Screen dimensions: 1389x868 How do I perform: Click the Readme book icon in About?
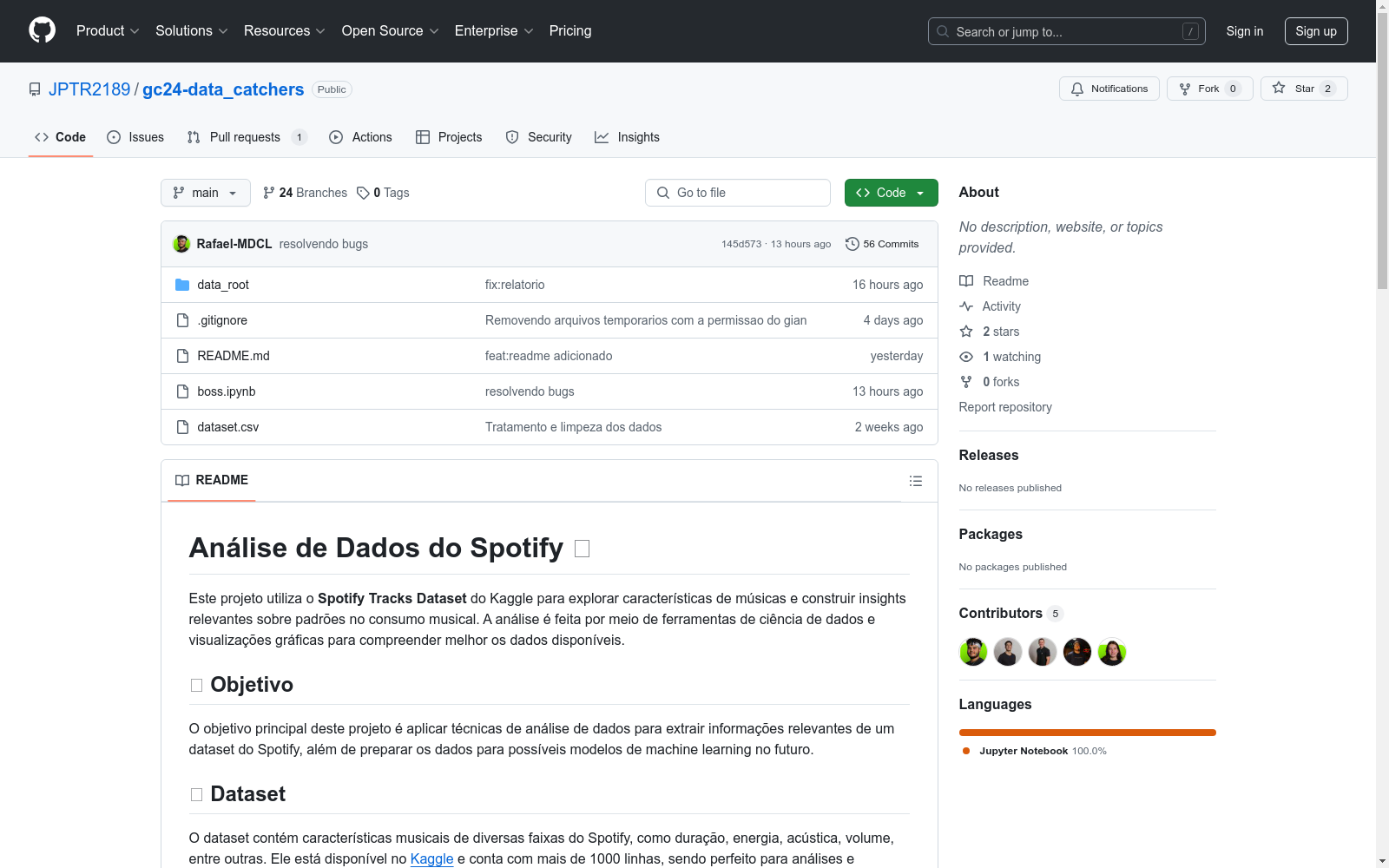point(966,281)
